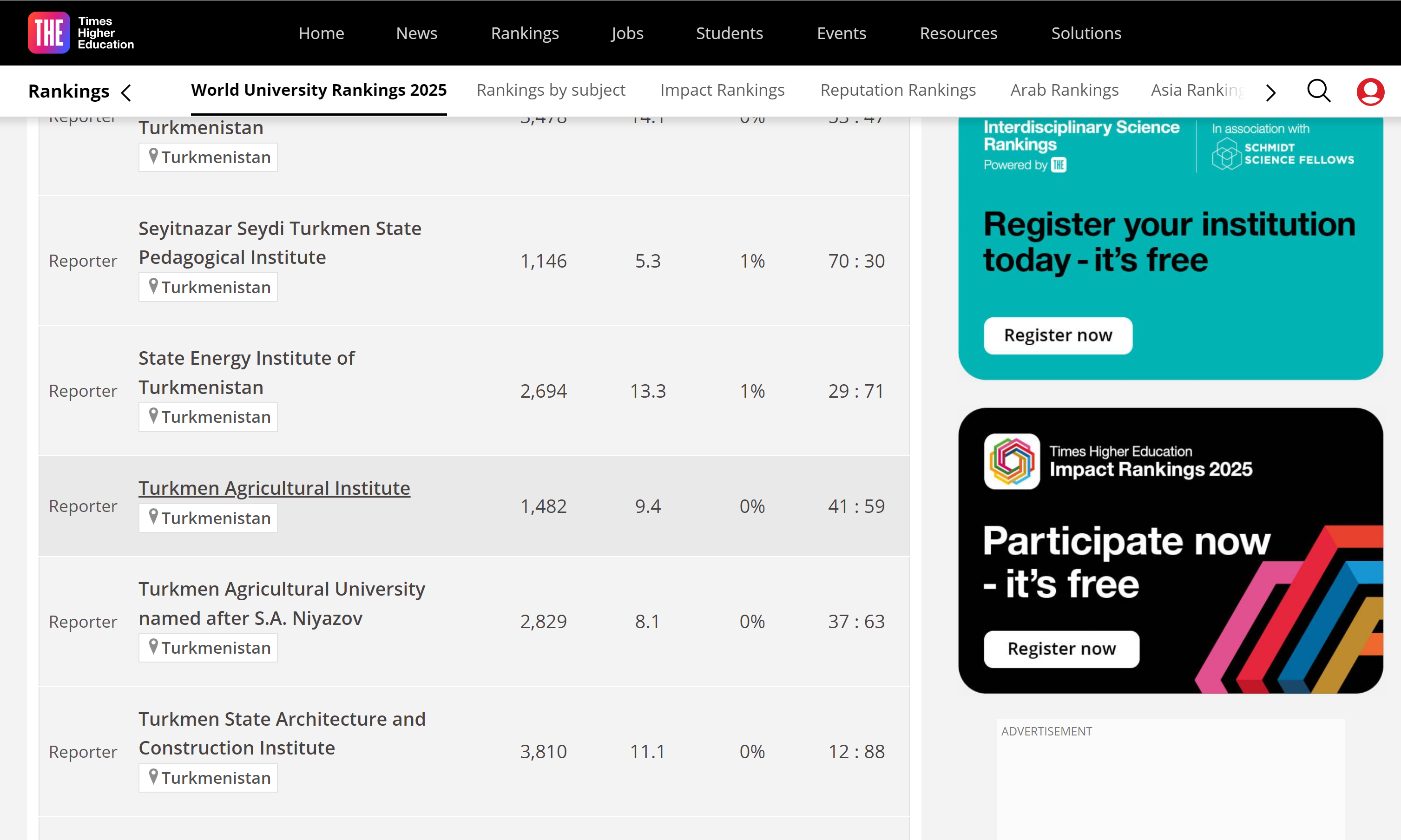Viewport: 1401px width, 840px height.
Task: Open Seyitnazar Seydi Turkmen State Pedagogical Institute
Action: point(280,243)
